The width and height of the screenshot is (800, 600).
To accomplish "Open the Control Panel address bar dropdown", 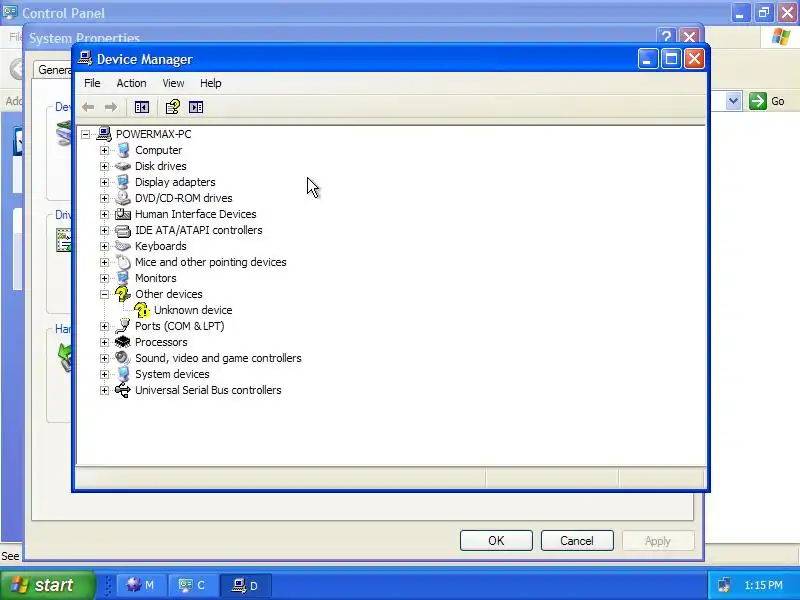I will (x=734, y=101).
